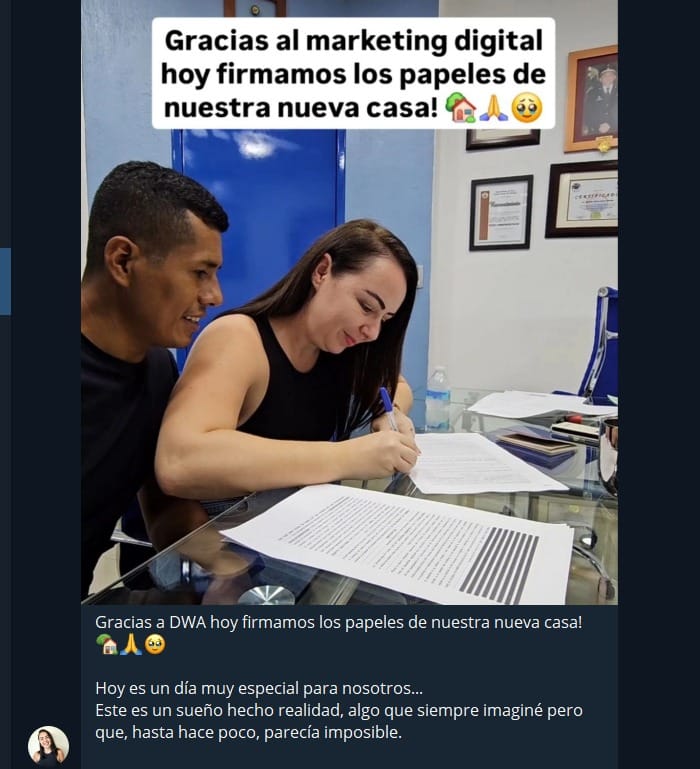Image resolution: width=700 pixels, height=769 pixels.
Task: Click the teary face emoji in overlay text
Action: coord(527,107)
